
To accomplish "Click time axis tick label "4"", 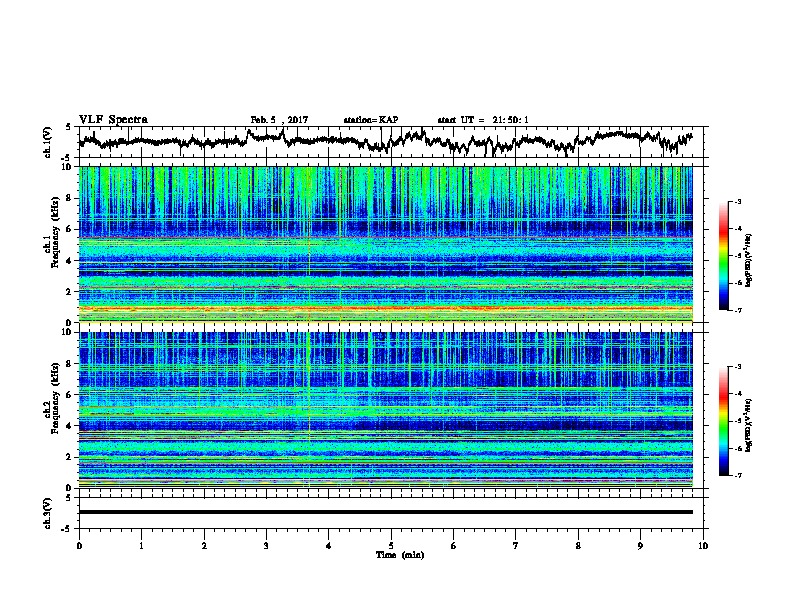I will tap(329, 545).
